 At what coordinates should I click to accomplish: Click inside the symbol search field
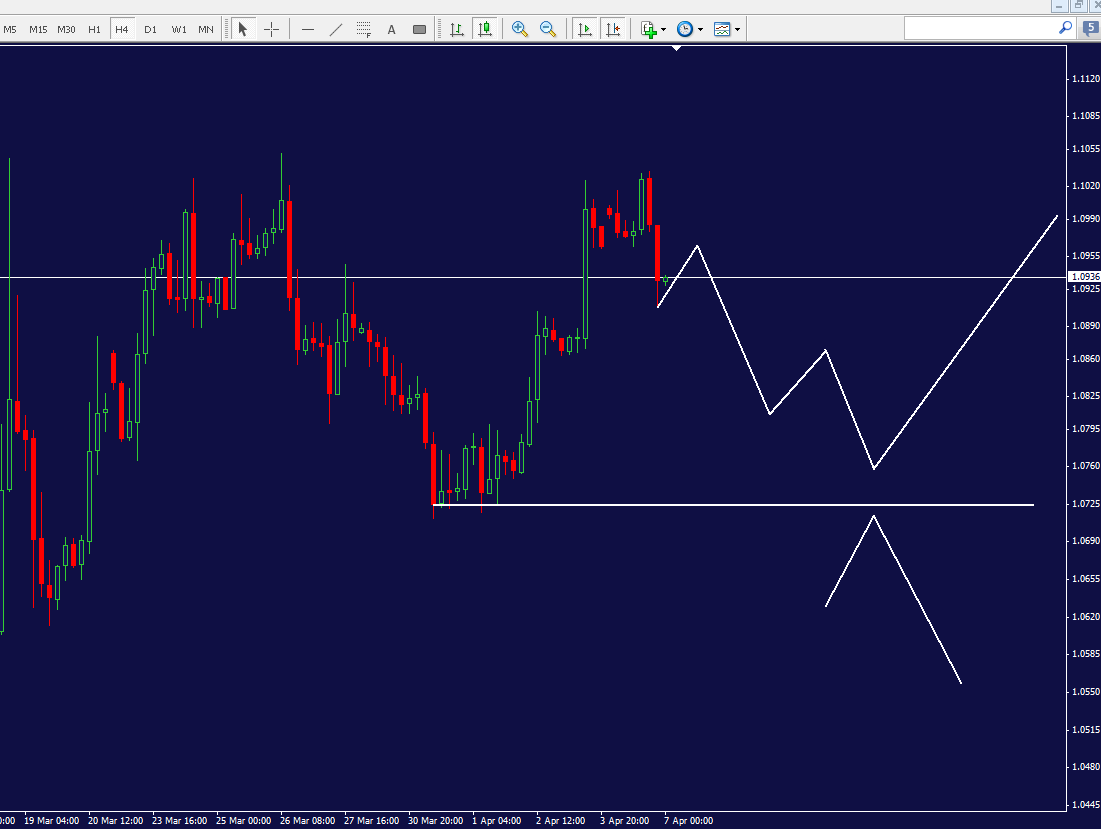tap(985, 28)
